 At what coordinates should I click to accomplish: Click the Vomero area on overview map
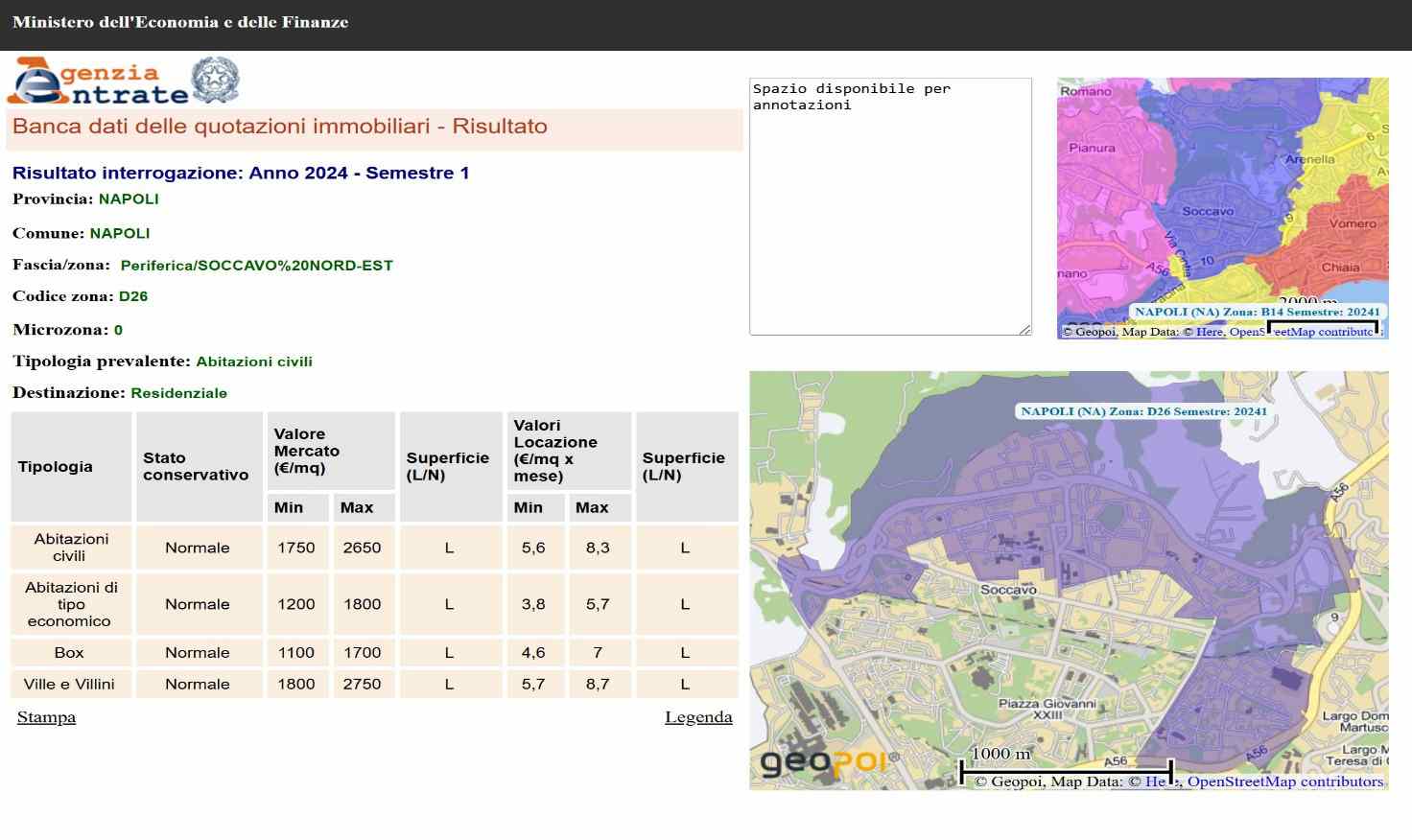point(1352,223)
